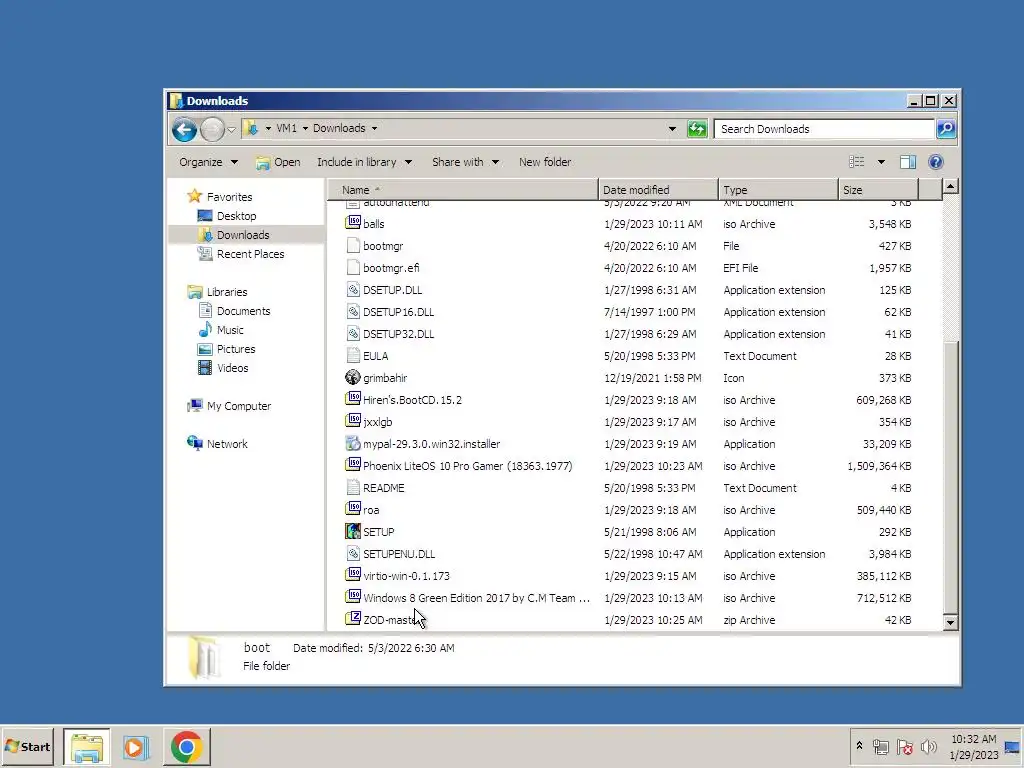The image size is (1024, 768).
Task: Click the scrollbar up arrow
Action: point(950,187)
